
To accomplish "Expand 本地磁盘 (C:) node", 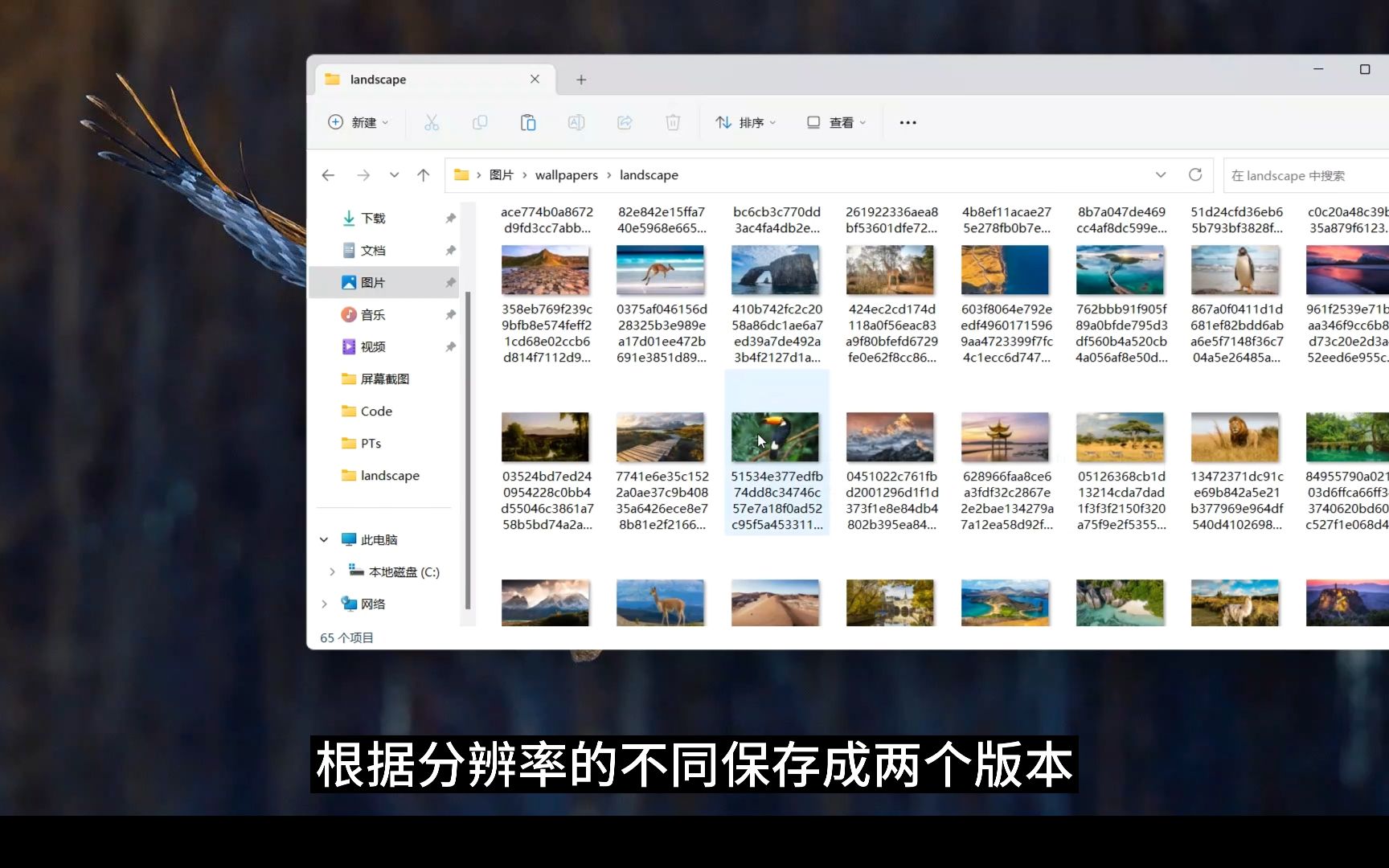I will 332,571.
